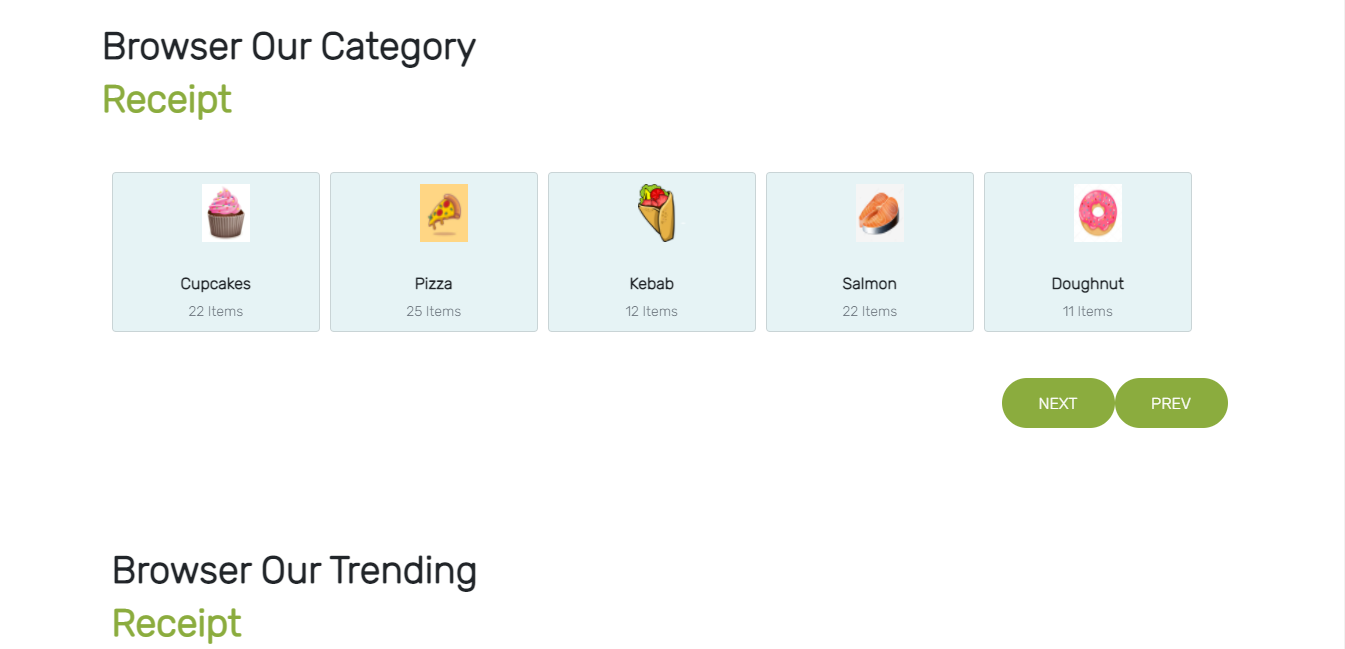Viewport: 1345px width, 649px height.
Task: Click the Kebab 12 Items label
Action: click(652, 311)
